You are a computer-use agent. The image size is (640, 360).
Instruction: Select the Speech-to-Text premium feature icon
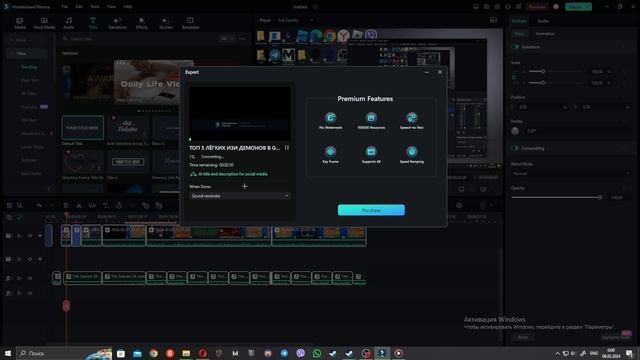pos(411,118)
